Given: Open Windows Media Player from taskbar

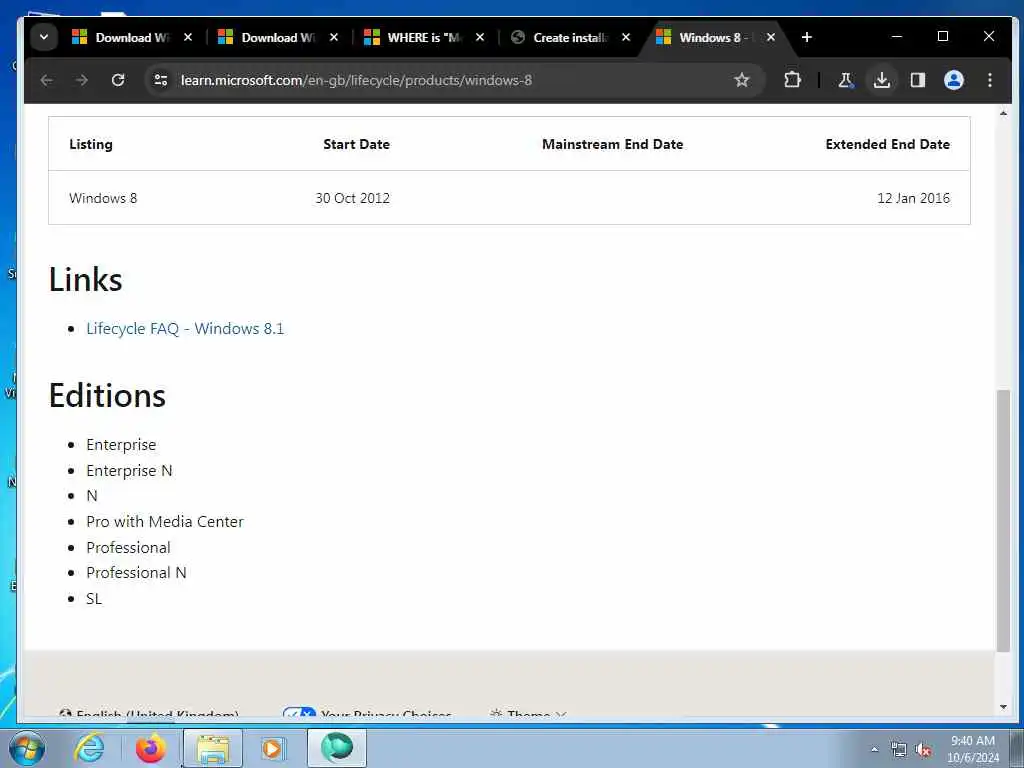Looking at the screenshot, I should [x=272, y=748].
